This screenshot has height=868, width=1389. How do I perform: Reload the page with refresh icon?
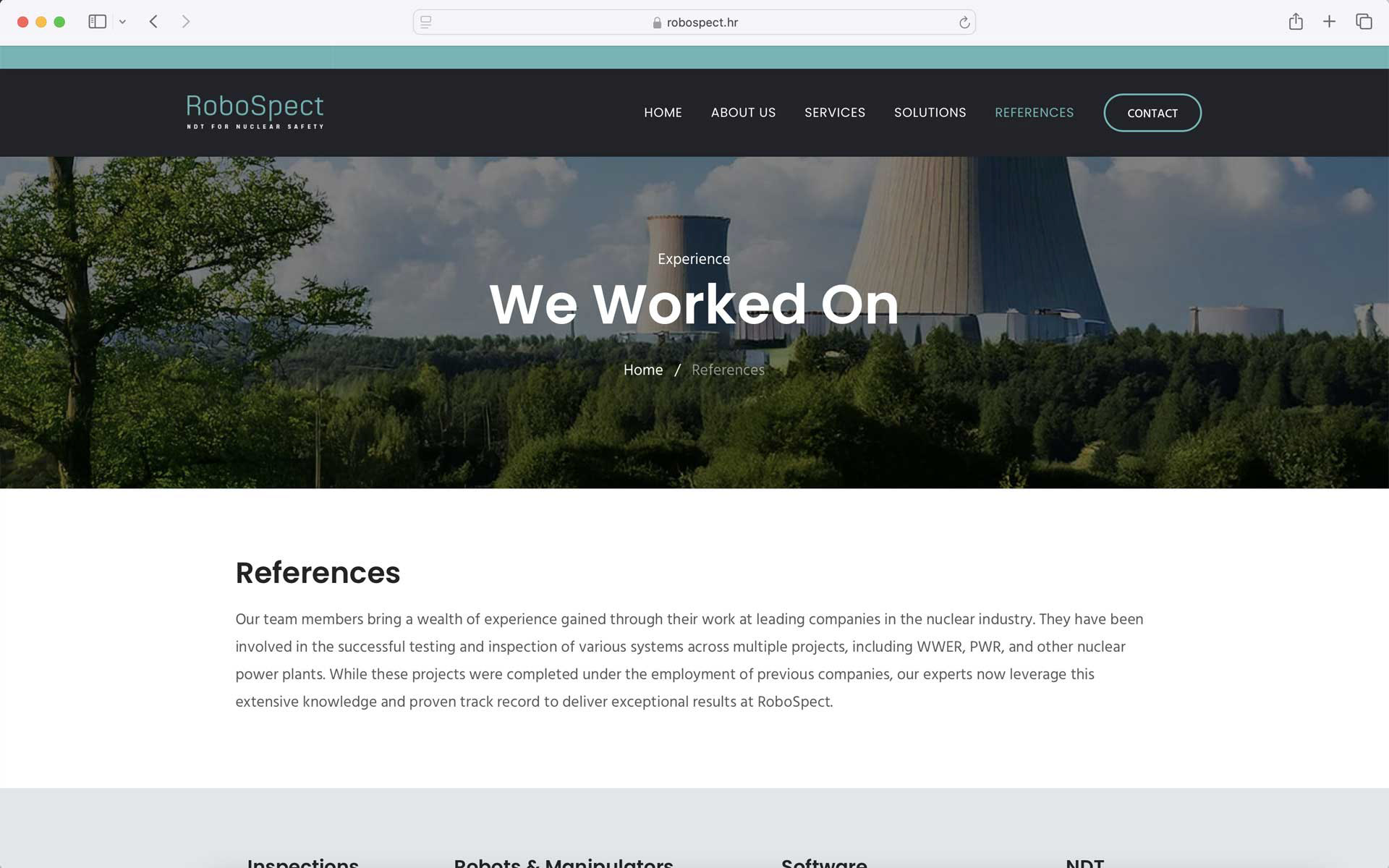[964, 22]
